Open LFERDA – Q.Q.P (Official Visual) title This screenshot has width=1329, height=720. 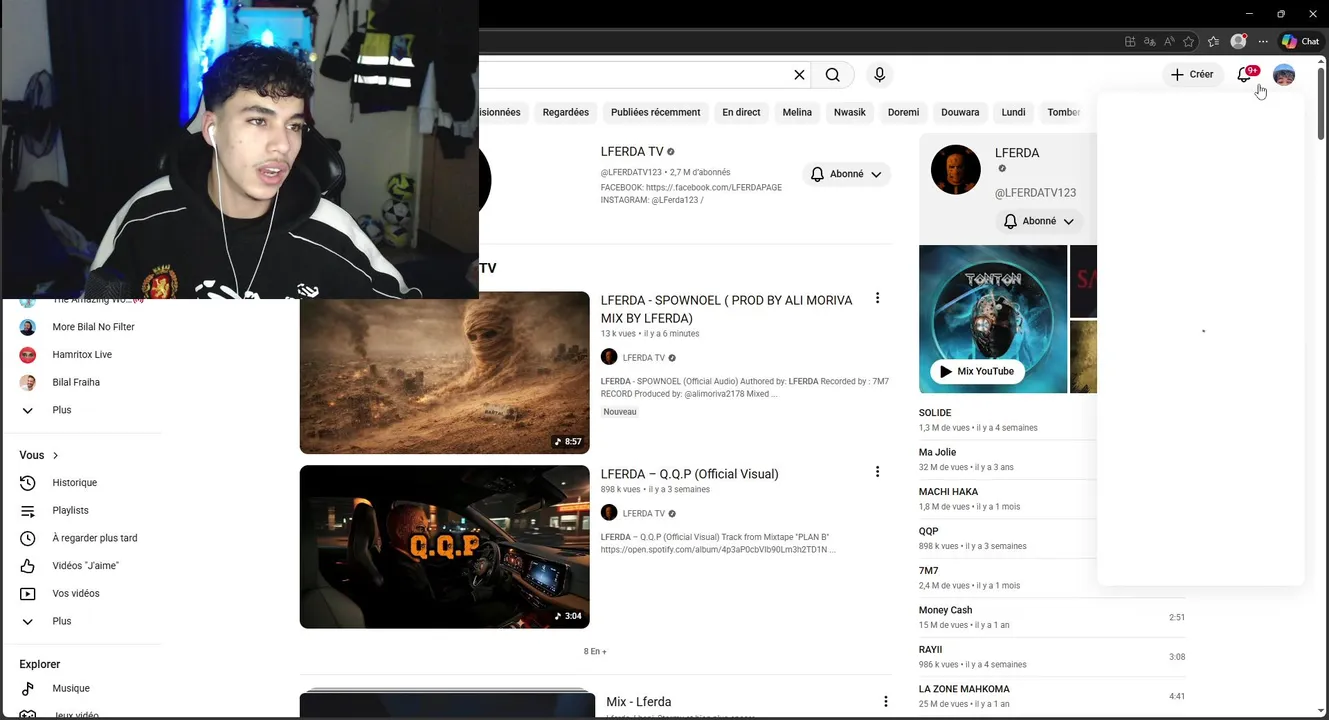coord(690,474)
